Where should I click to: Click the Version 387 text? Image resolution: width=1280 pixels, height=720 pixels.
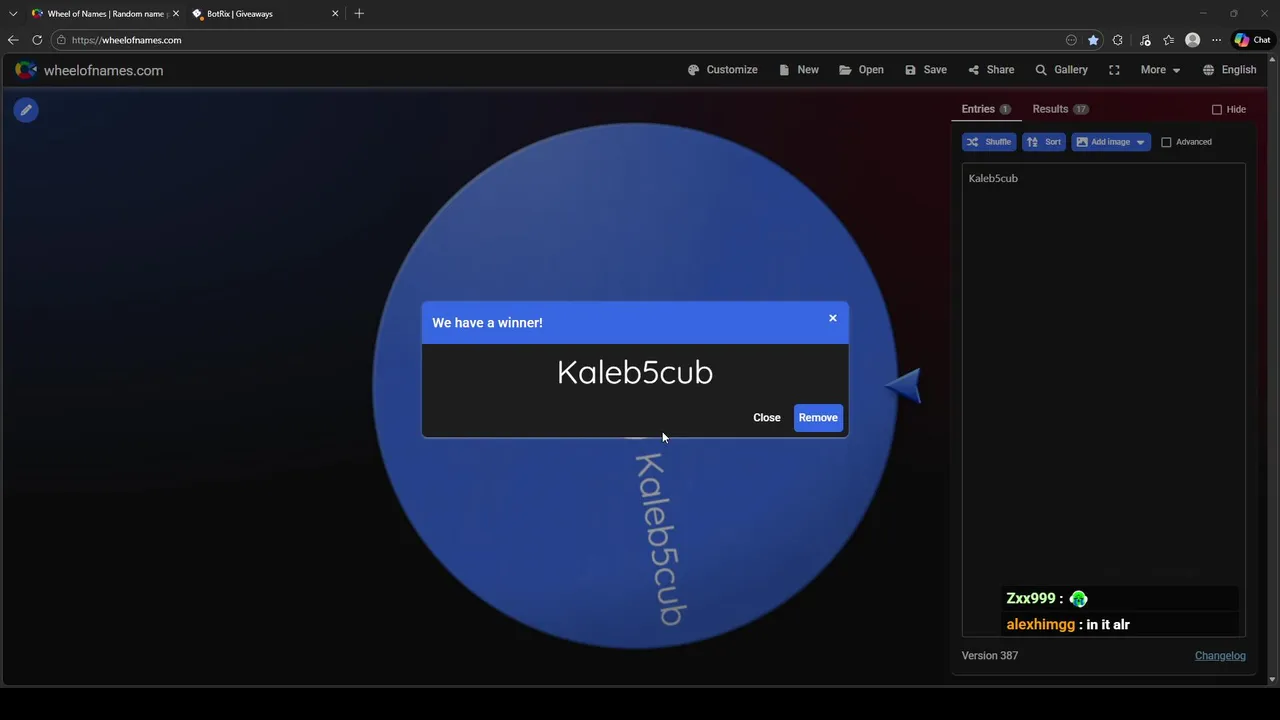tap(990, 656)
